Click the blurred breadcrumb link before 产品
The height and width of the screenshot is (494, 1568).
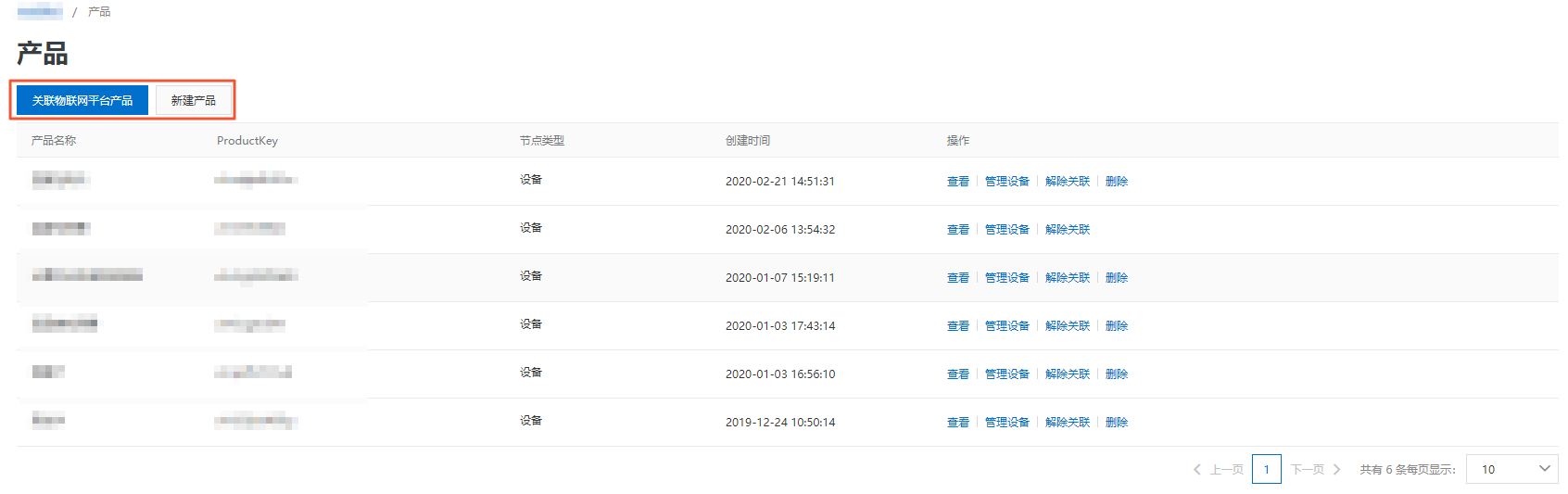tap(40, 11)
